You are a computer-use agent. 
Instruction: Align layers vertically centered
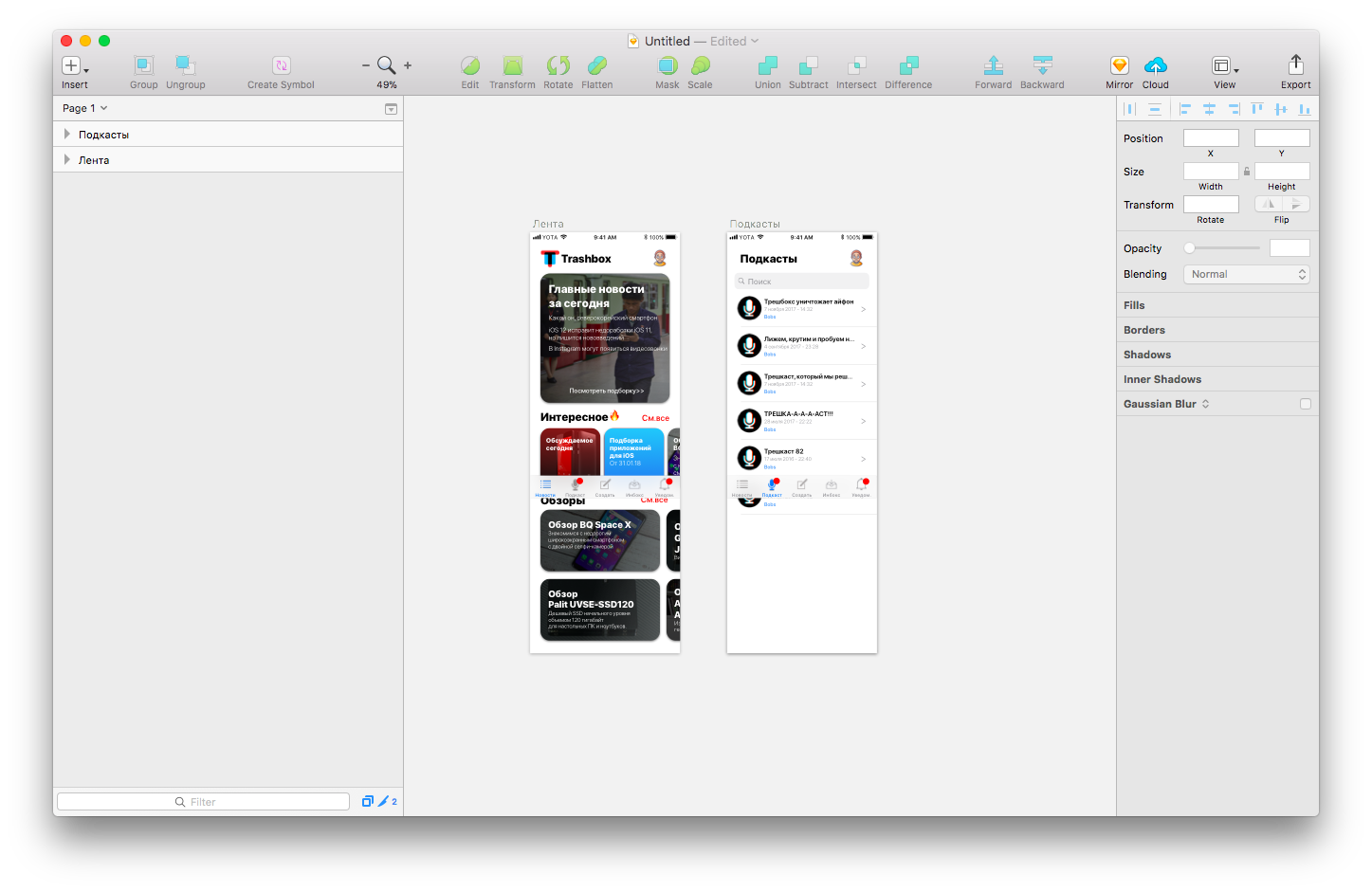pos(1281,109)
